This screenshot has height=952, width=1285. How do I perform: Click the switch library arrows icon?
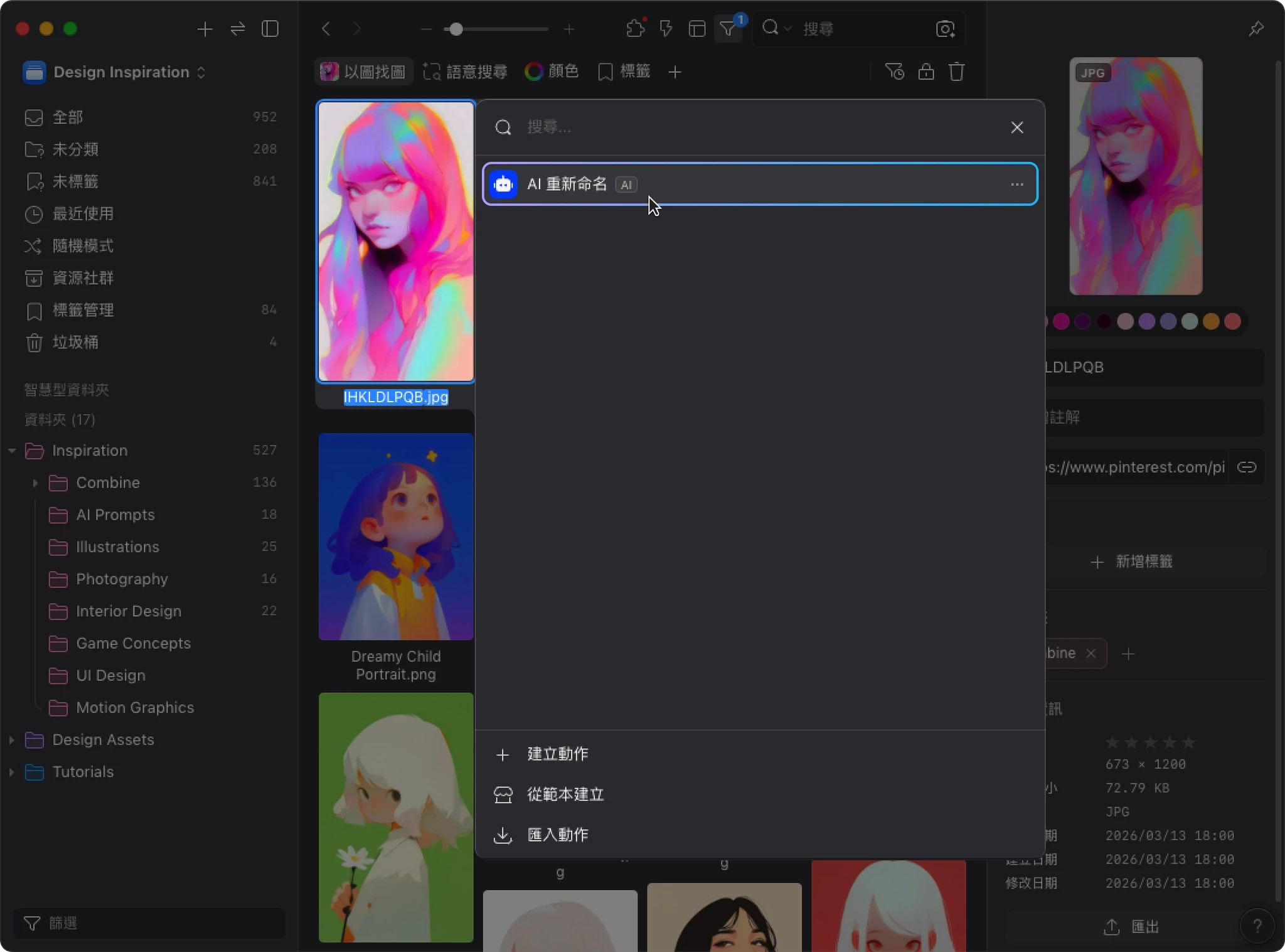[237, 29]
